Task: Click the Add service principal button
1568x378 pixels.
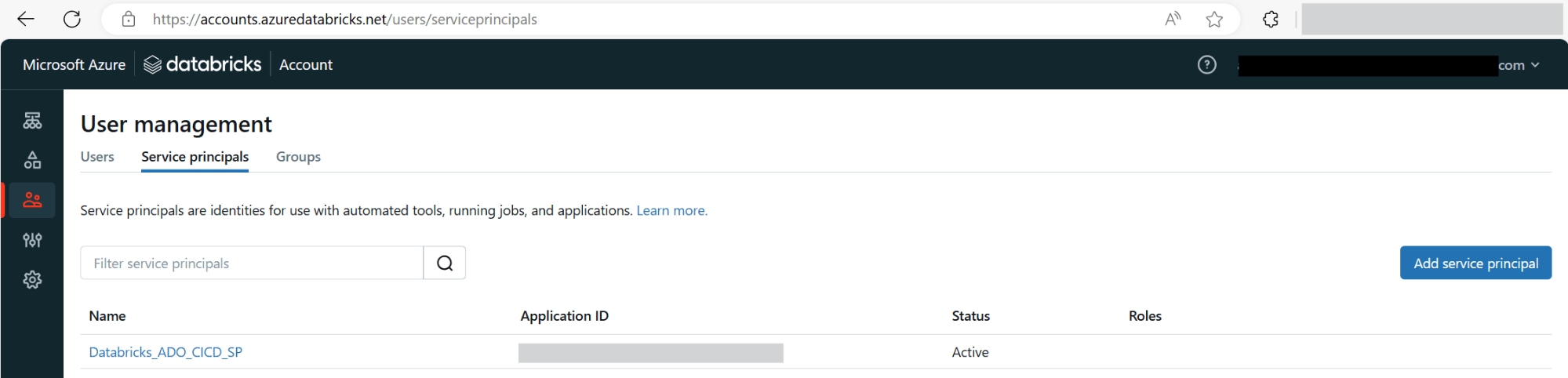Action: tap(1475, 264)
